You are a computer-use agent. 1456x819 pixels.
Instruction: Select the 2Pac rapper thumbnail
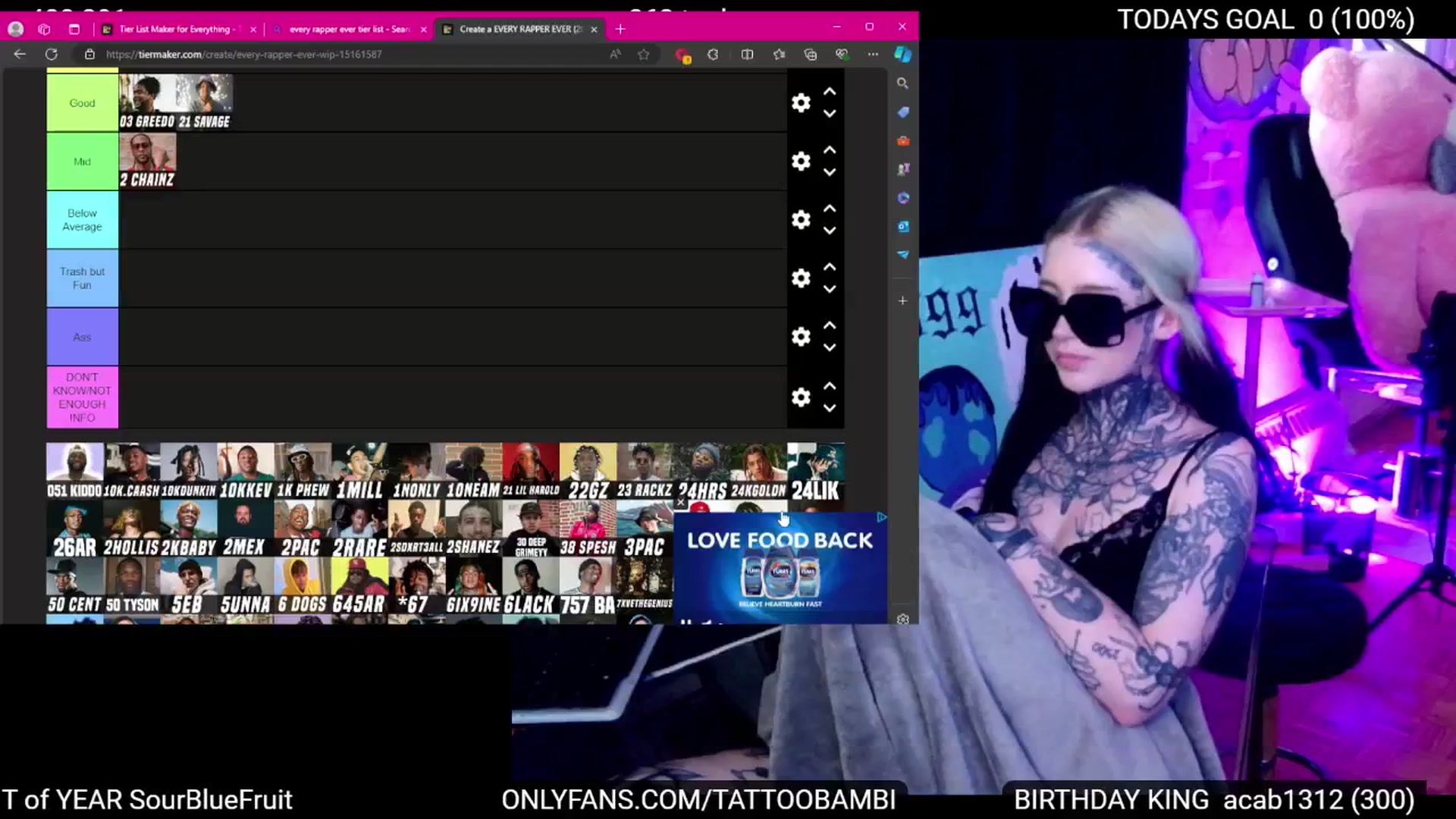pos(303,529)
